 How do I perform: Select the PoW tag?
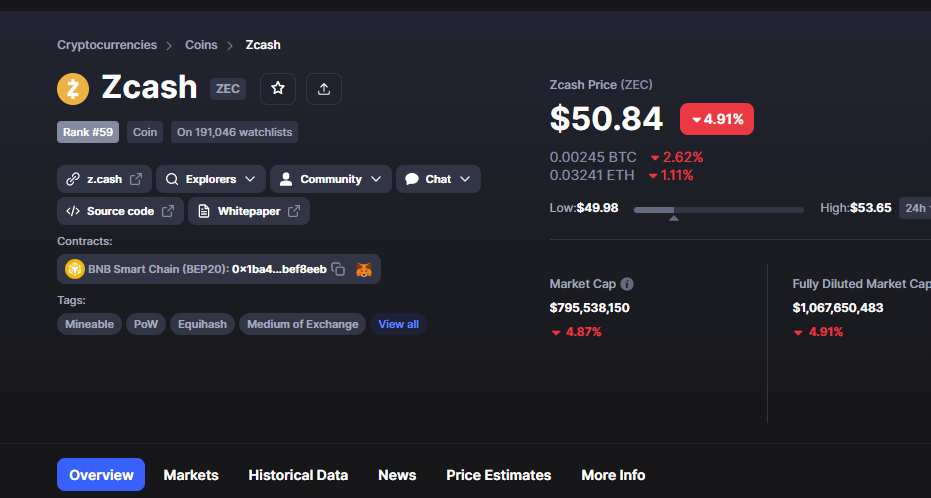tap(146, 324)
